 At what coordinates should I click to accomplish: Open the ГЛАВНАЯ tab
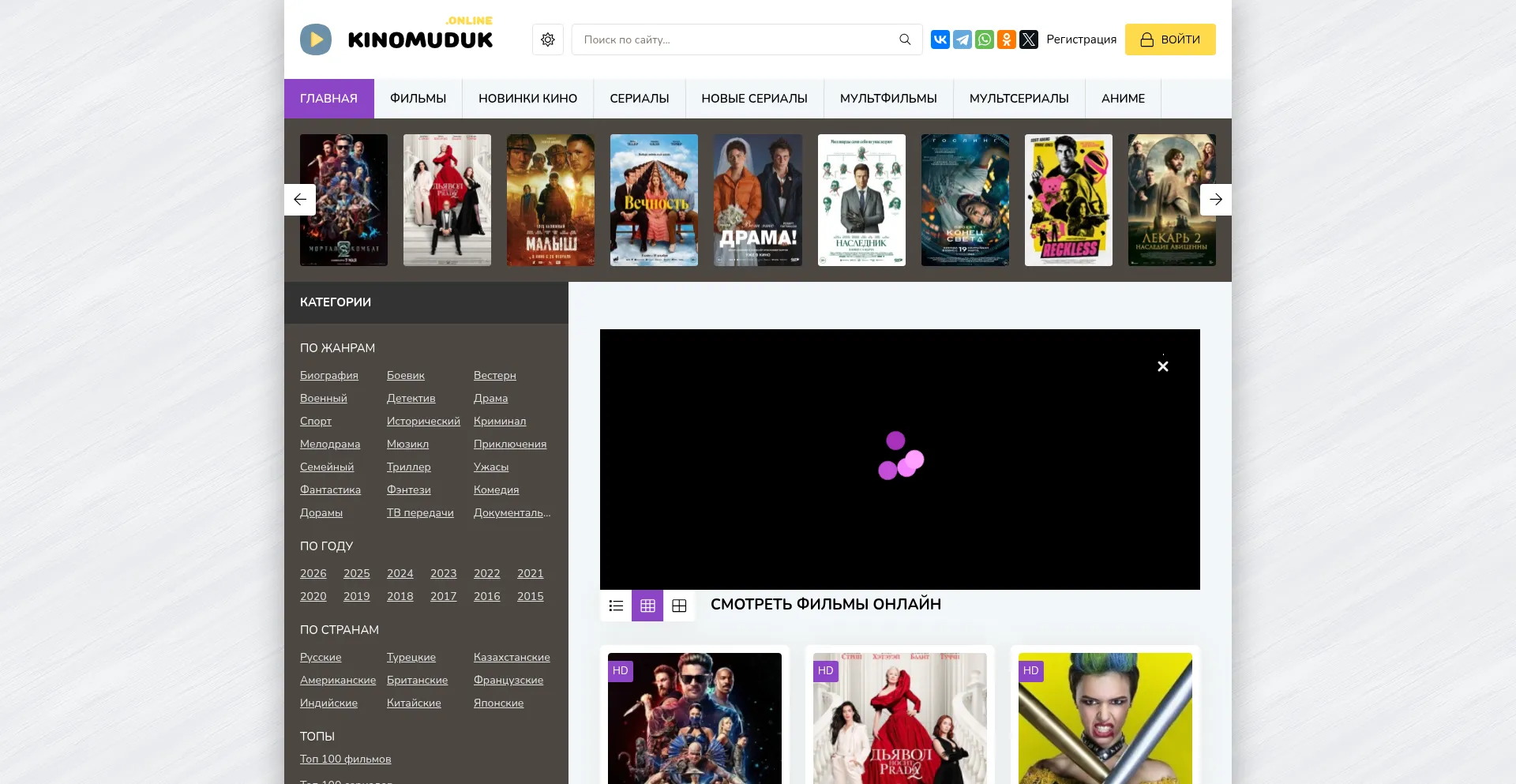[328, 99]
